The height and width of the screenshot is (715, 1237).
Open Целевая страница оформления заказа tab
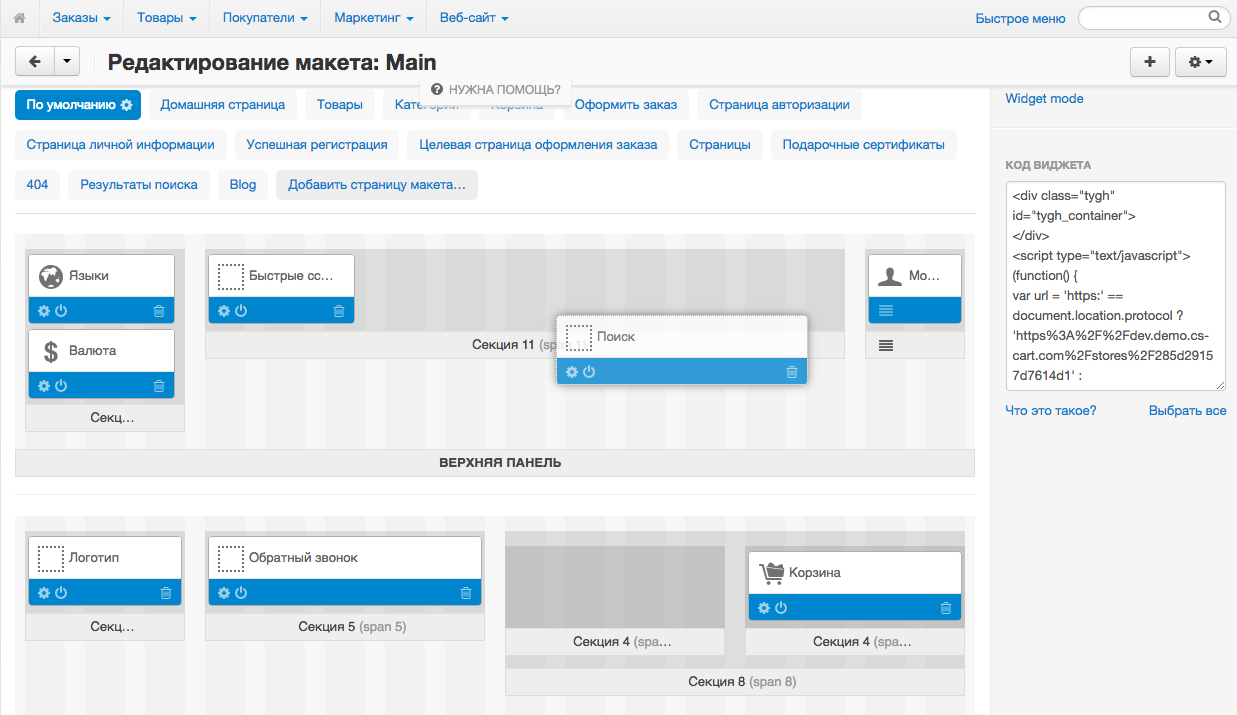(x=538, y=145)
